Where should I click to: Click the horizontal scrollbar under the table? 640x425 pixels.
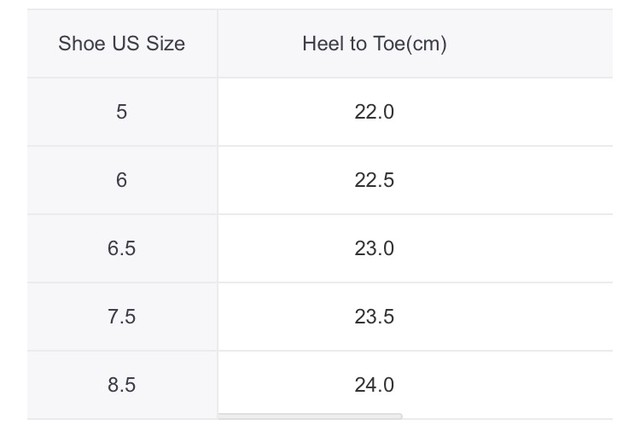pos(310,416)
